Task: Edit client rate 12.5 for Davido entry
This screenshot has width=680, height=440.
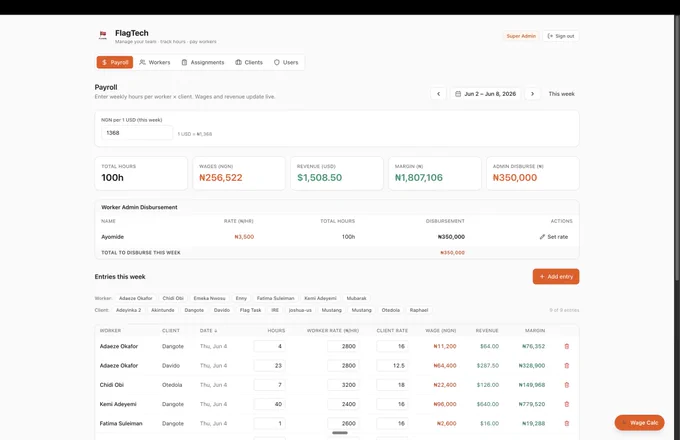Action: [x=392, y=365]
